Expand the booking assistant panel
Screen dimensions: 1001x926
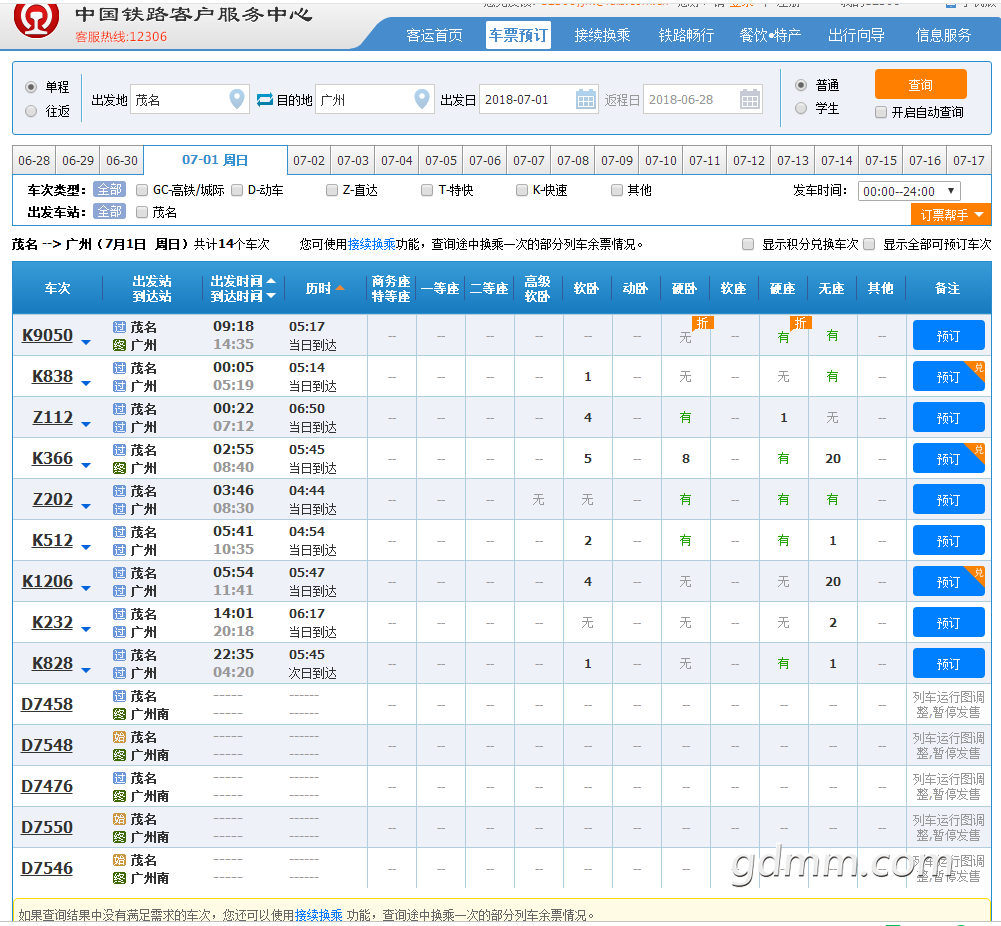coord(951,215)
